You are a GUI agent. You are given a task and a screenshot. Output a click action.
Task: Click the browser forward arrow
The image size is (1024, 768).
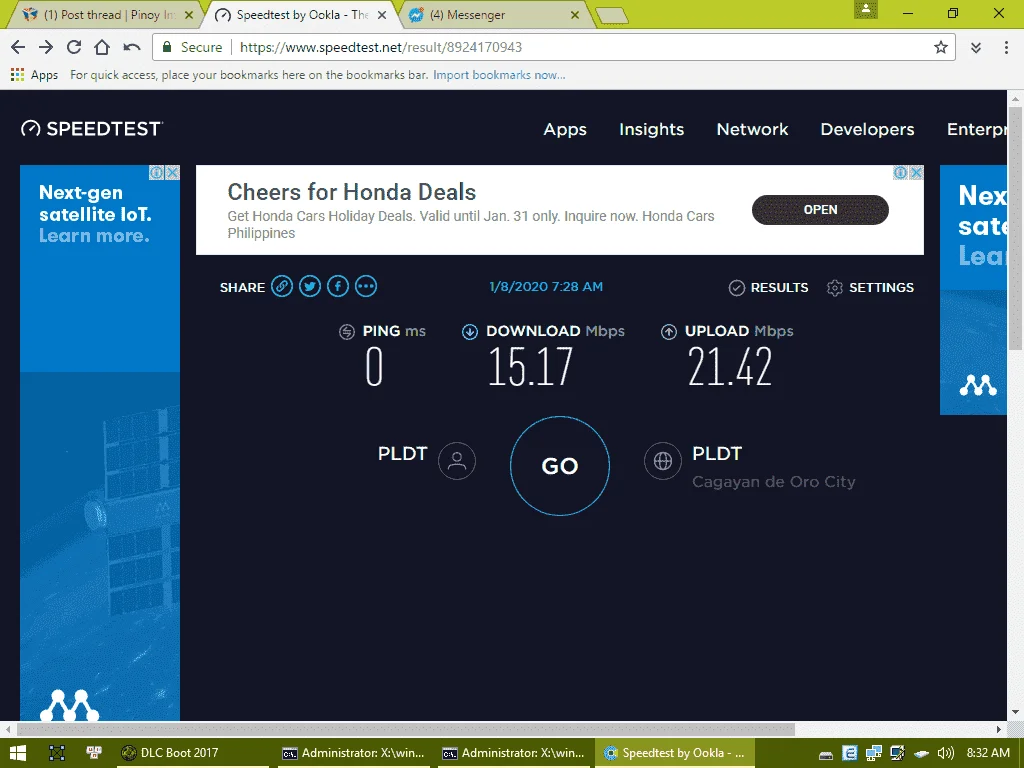tap(46, 47)
